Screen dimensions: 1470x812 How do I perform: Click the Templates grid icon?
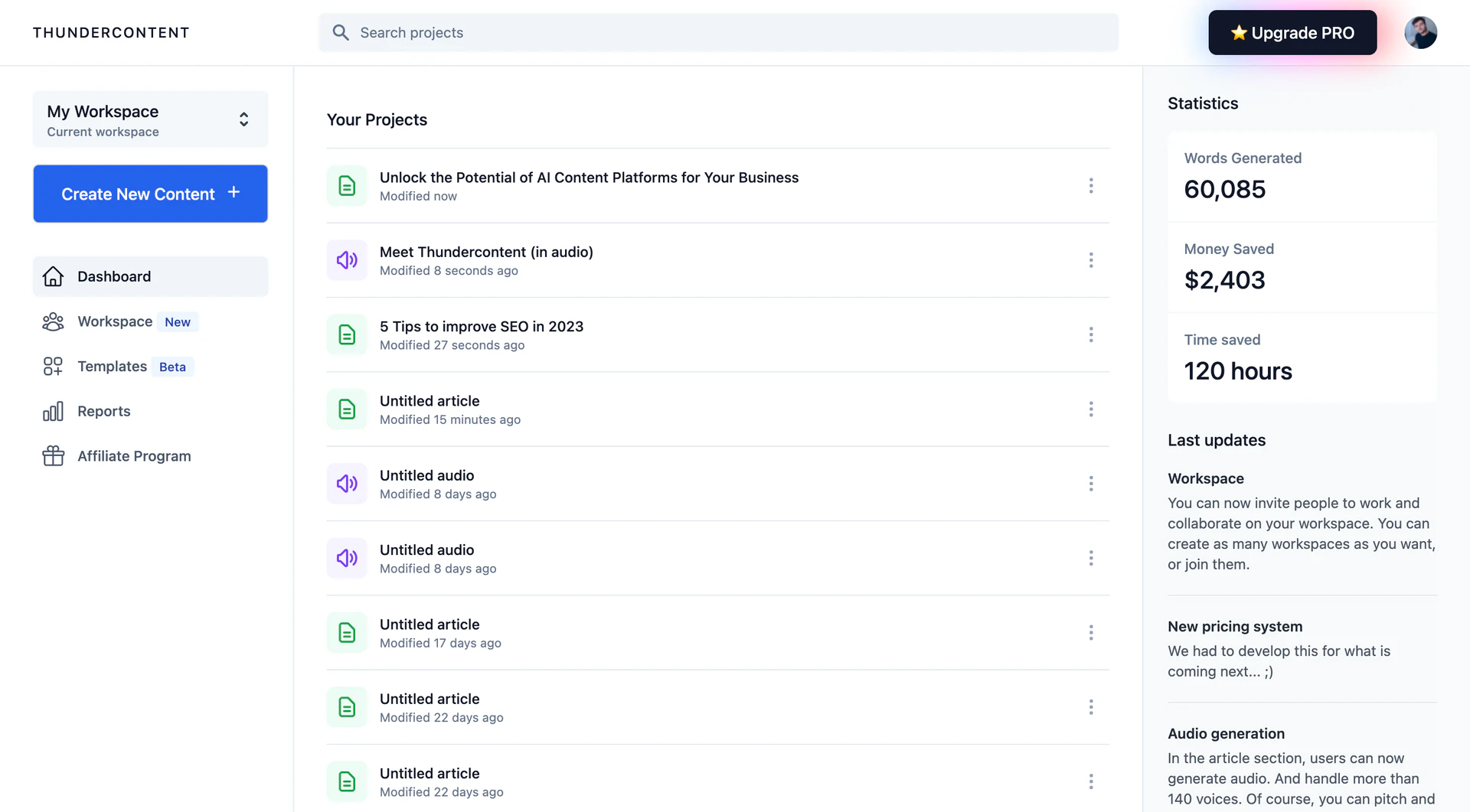pyautogui.click(x=52, y=366)
